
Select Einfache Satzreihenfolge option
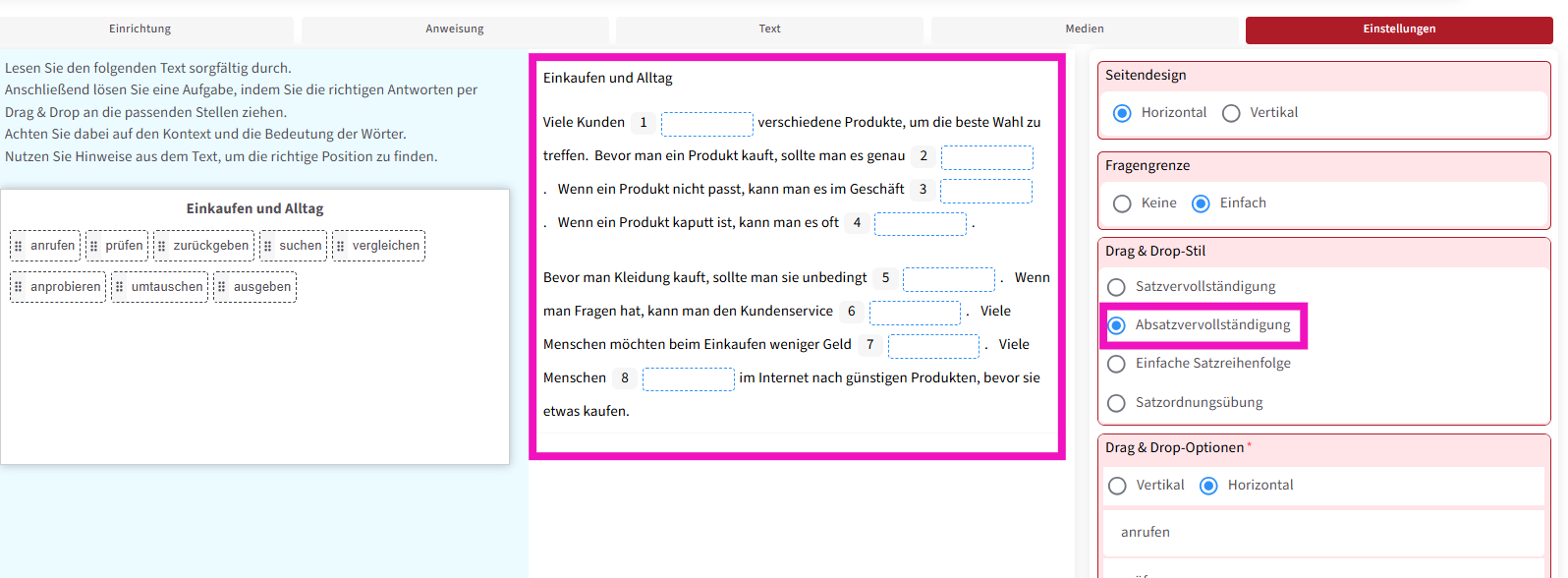(x=1116, y=364)
